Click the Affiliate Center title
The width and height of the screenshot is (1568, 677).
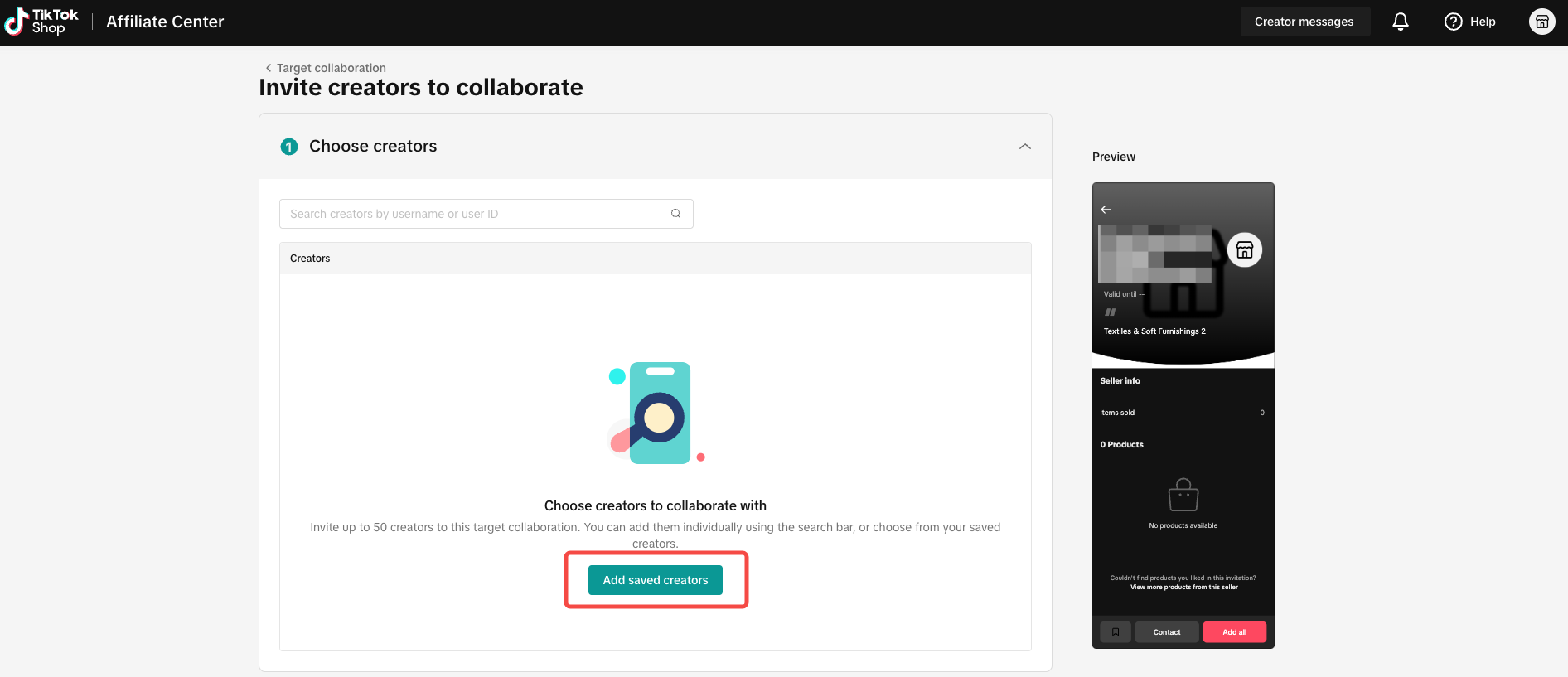[x=165, y=22]
